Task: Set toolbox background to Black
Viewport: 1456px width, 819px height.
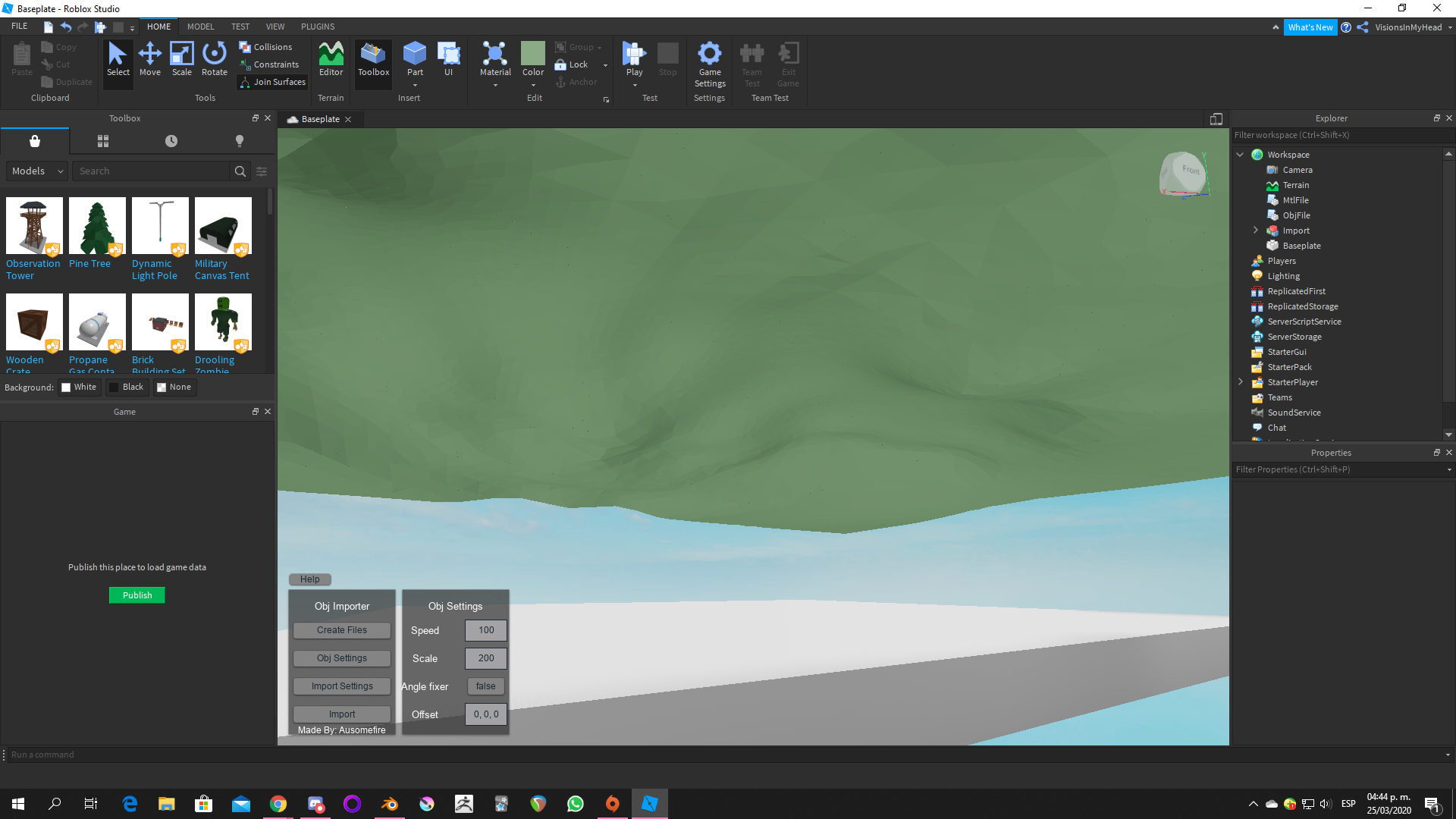Action: (127, 387)
